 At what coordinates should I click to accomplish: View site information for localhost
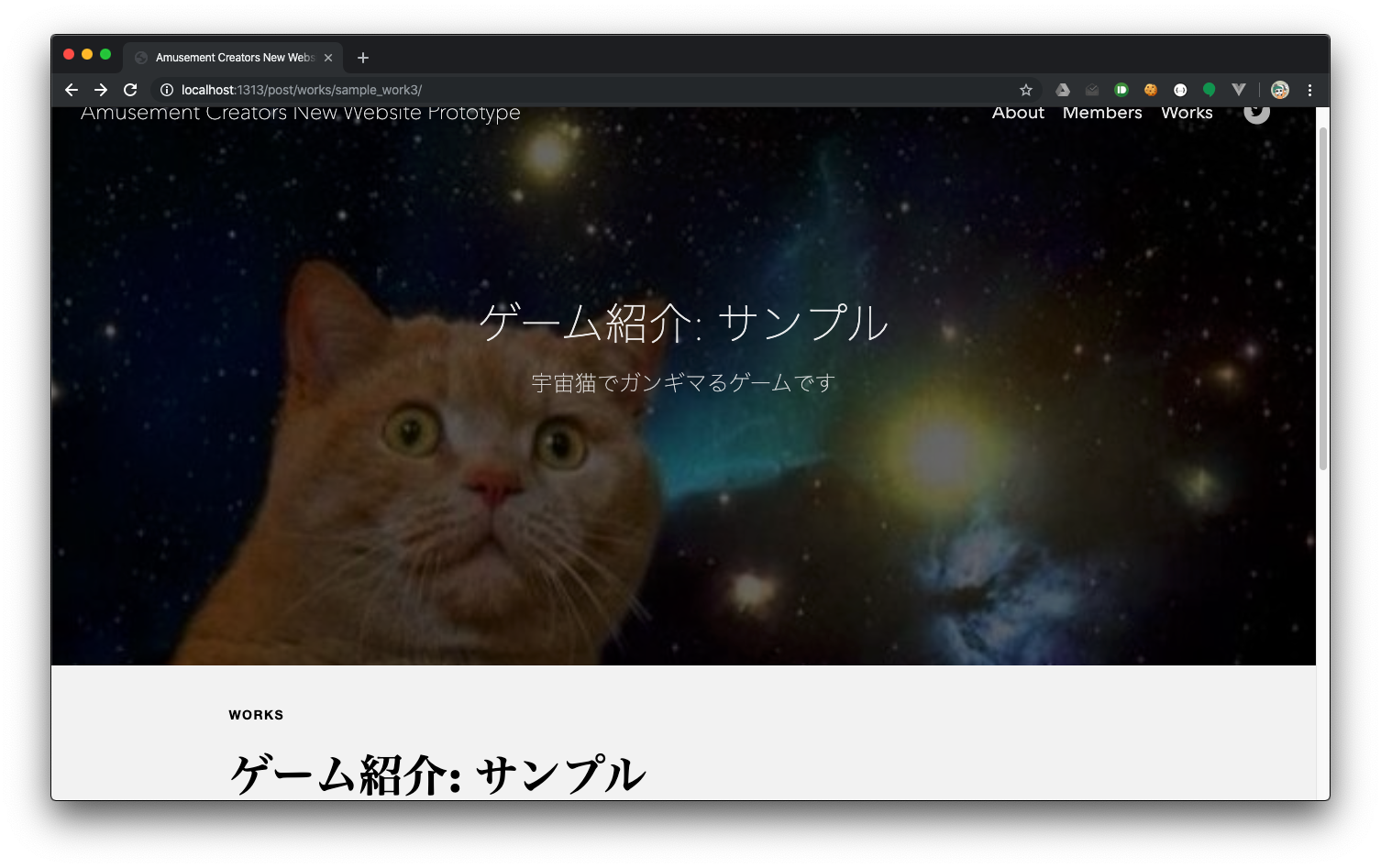point(167,90)
